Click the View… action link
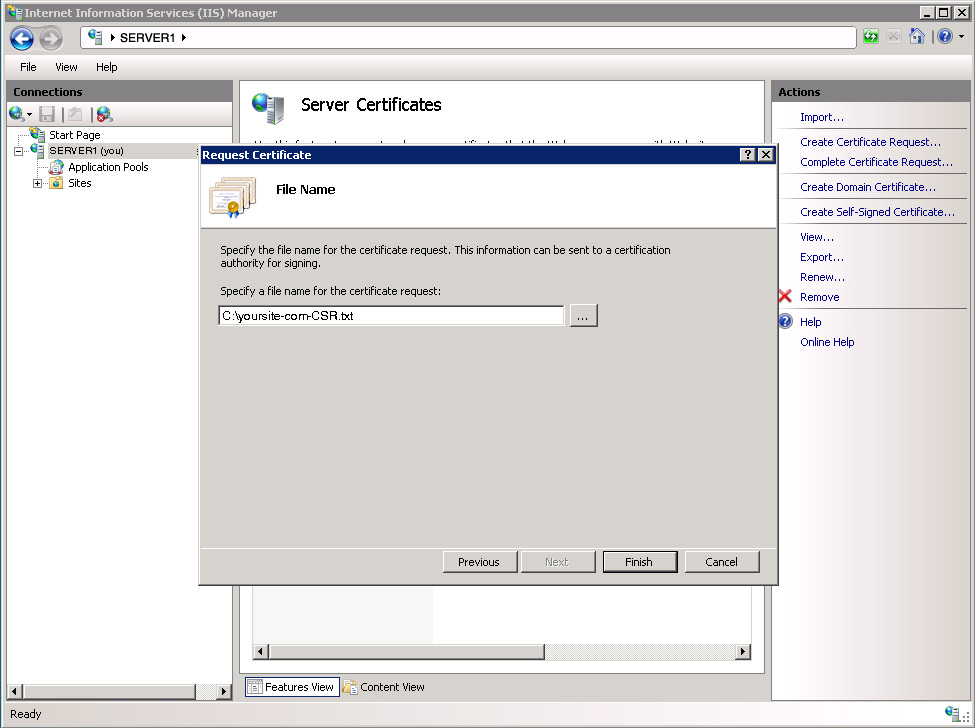Viewport: 975px width, 728px height. click(816, 237)
